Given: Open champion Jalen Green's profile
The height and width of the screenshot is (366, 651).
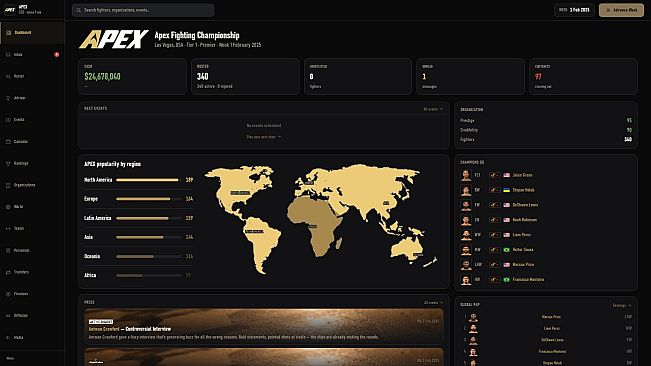Looking at the screenshot, I should [x=522, y=175].
